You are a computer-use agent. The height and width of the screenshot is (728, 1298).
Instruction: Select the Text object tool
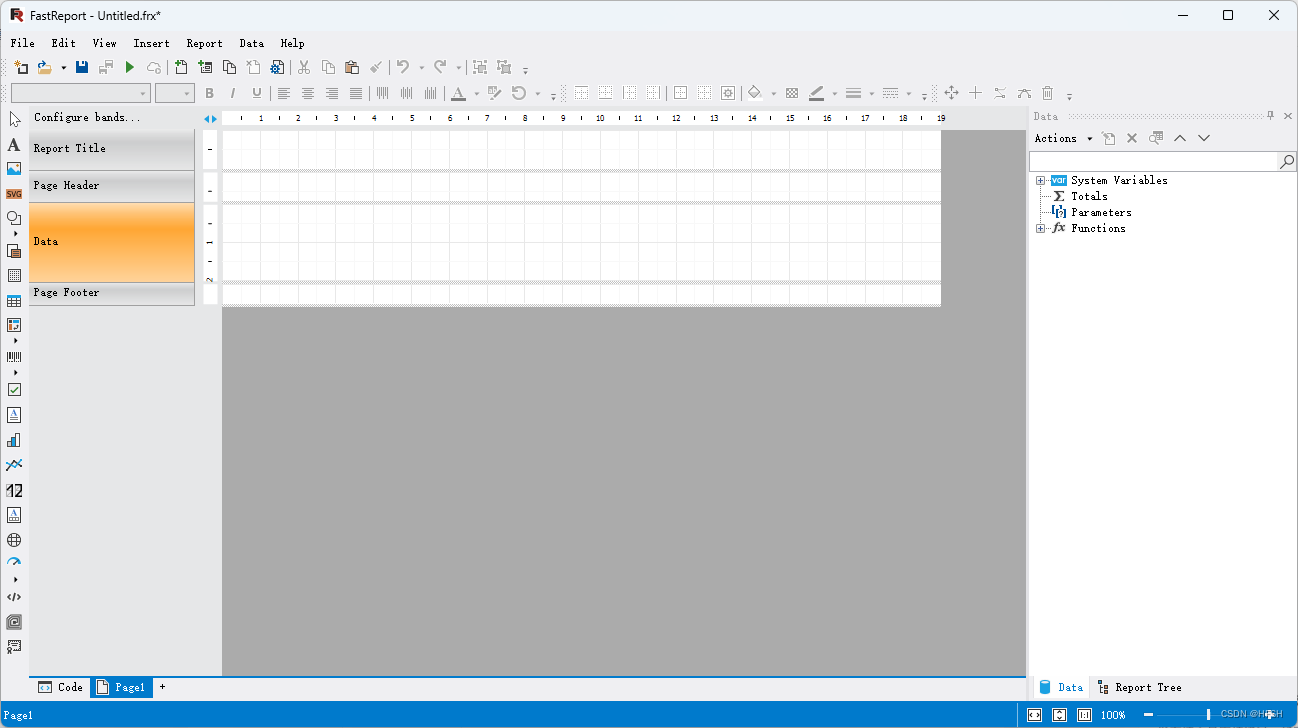(14, 146)
